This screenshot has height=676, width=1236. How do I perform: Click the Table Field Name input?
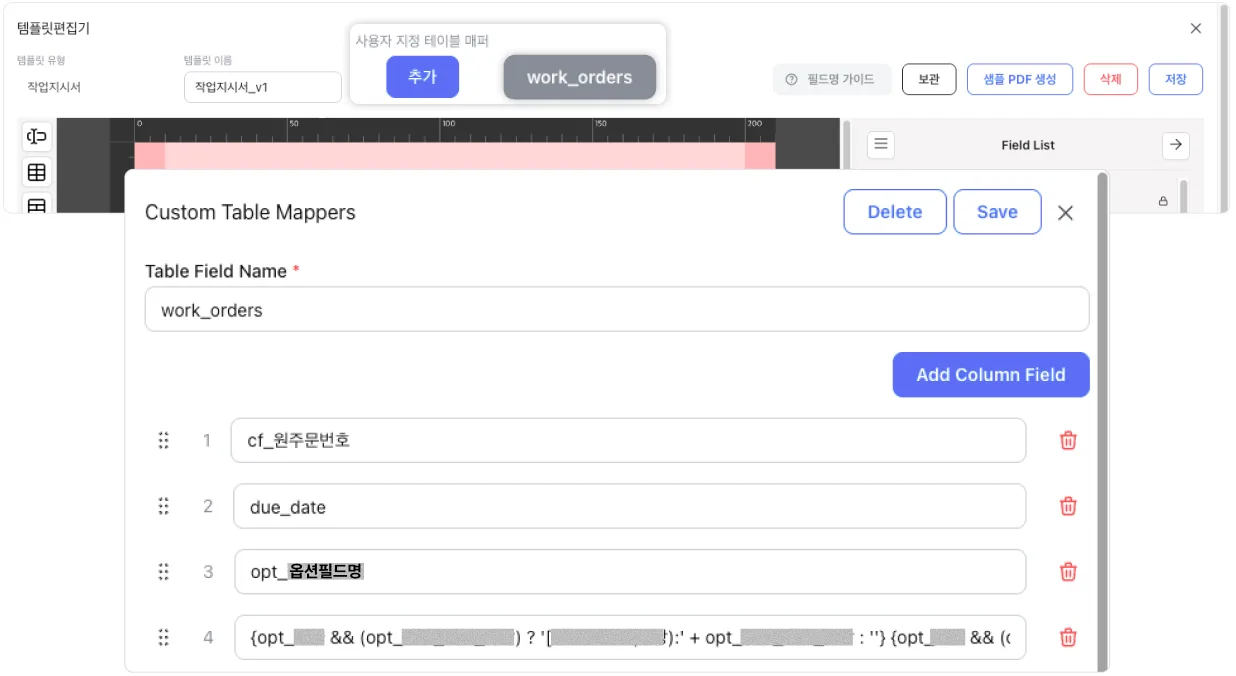pyautogui.click(x=616, y=310)
